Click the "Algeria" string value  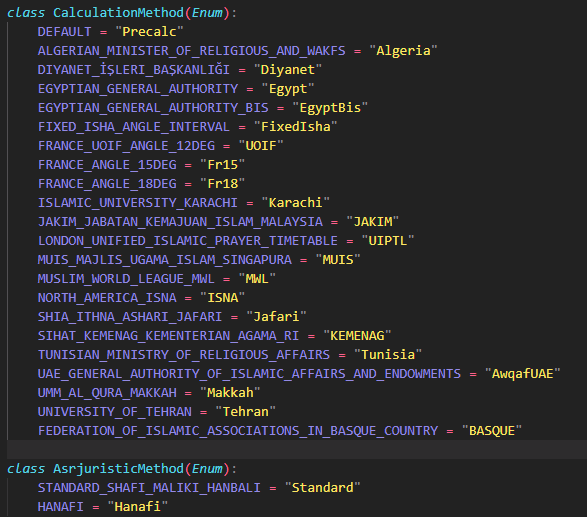(x=403, y=51)
